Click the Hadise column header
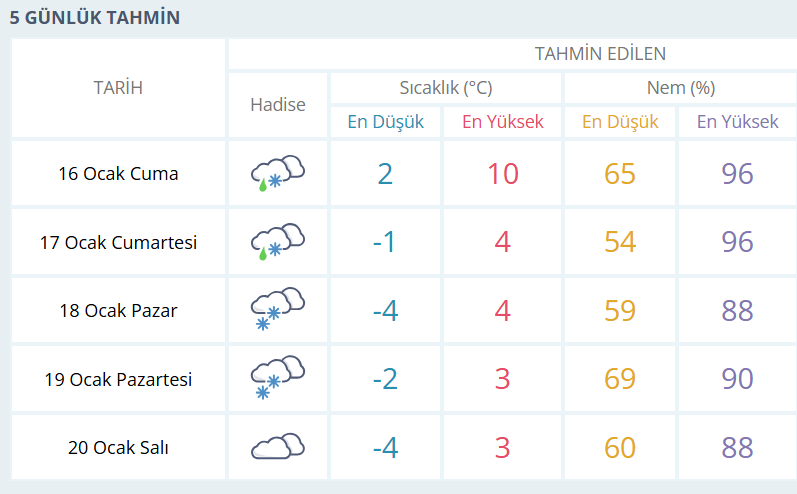 (278, 105)
